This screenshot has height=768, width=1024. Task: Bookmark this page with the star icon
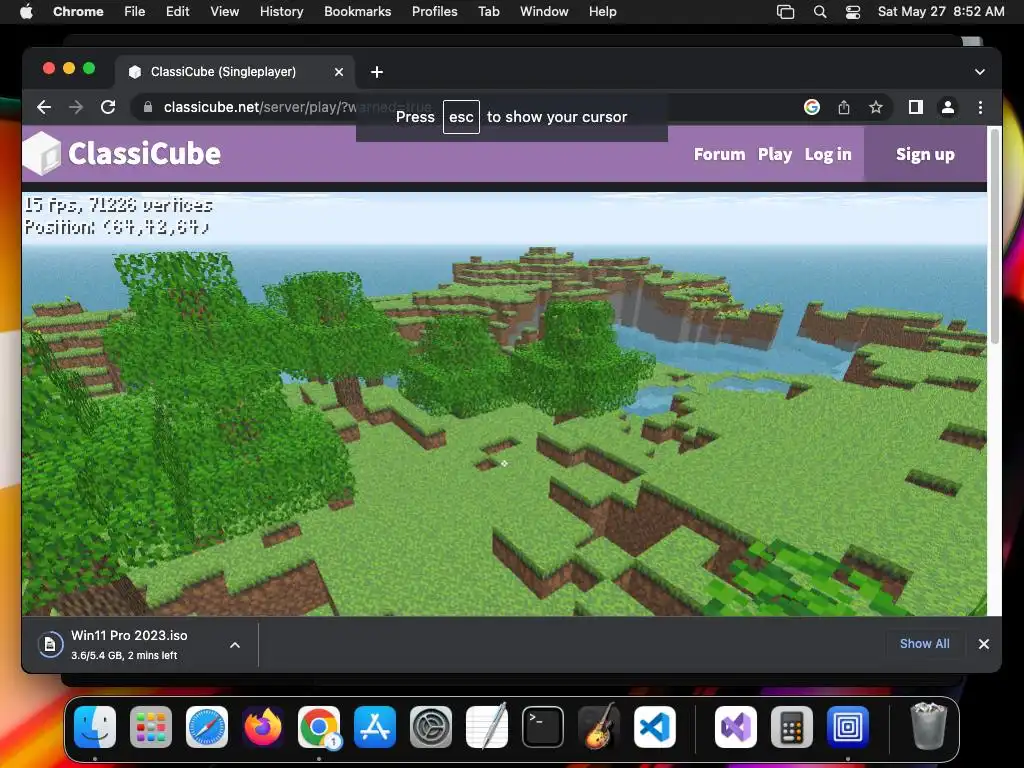[876, 107]
